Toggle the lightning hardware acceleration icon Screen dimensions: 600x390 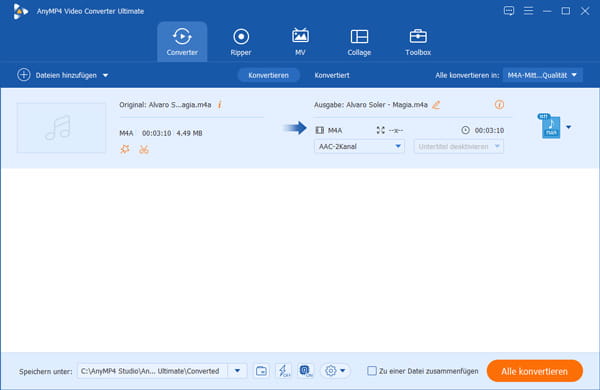284,370
